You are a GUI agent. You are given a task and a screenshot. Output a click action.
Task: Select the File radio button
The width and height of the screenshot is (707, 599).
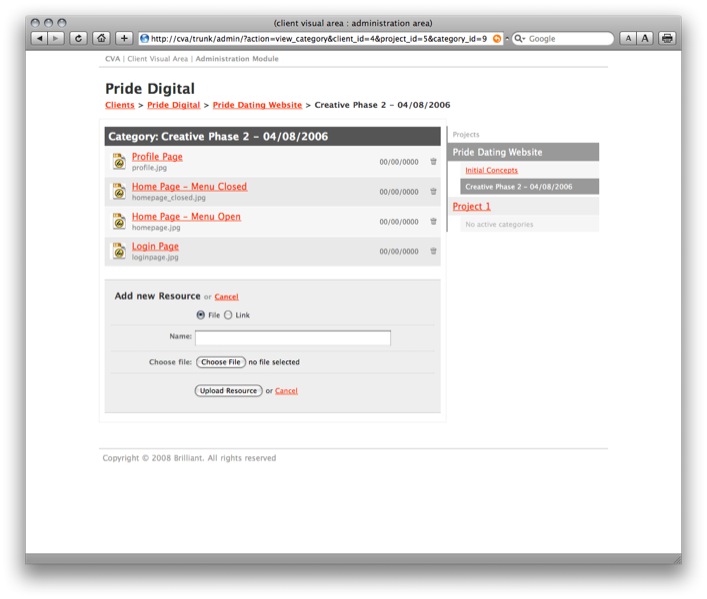[201, 315]
